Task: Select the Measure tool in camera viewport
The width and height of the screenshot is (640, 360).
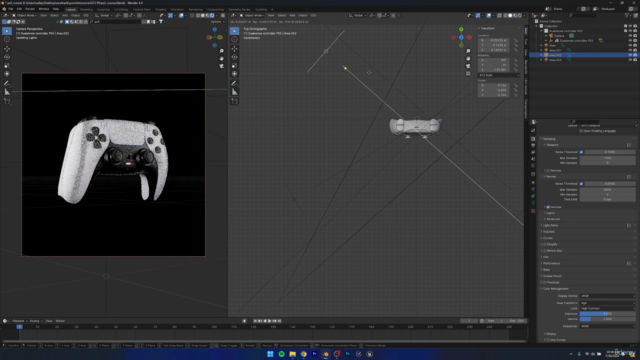Action: click(x=7, y=92)
